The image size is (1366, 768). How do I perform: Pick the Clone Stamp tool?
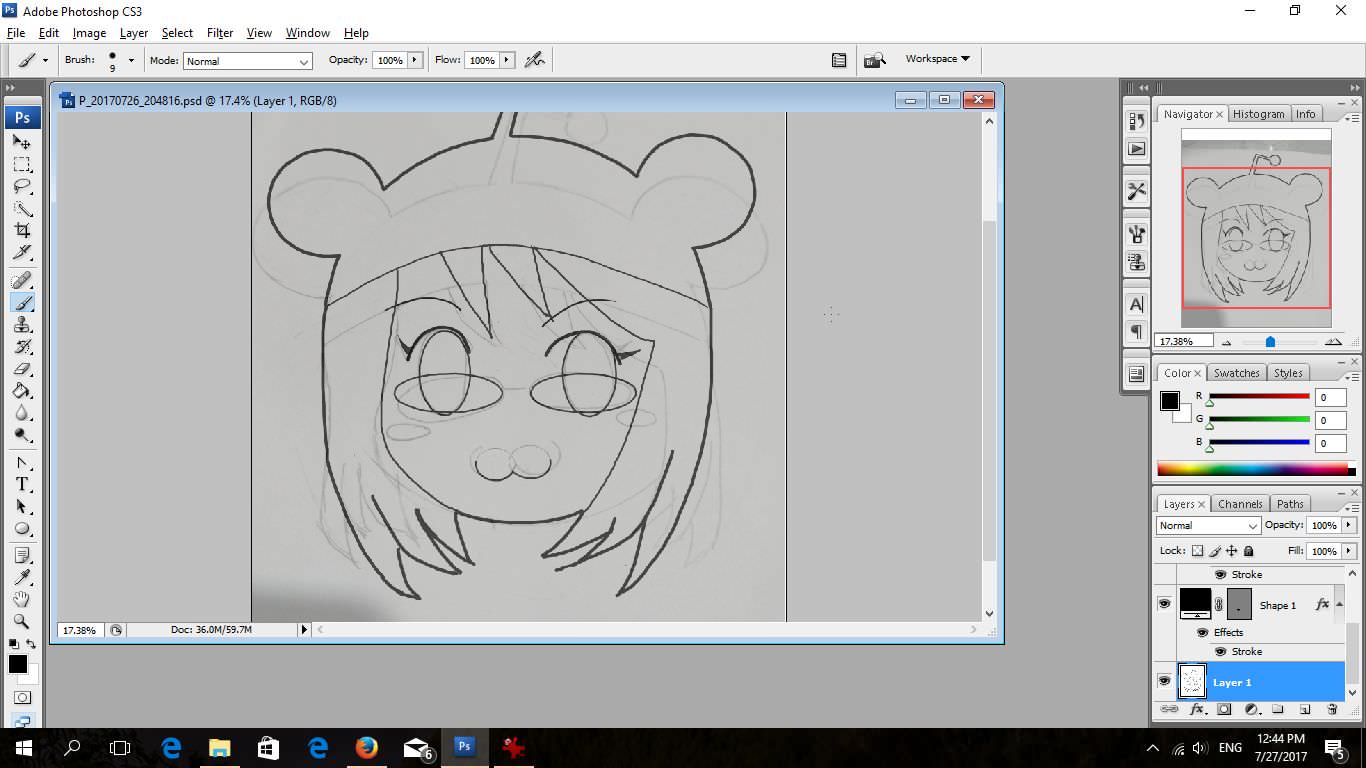[x=22, y=325]
